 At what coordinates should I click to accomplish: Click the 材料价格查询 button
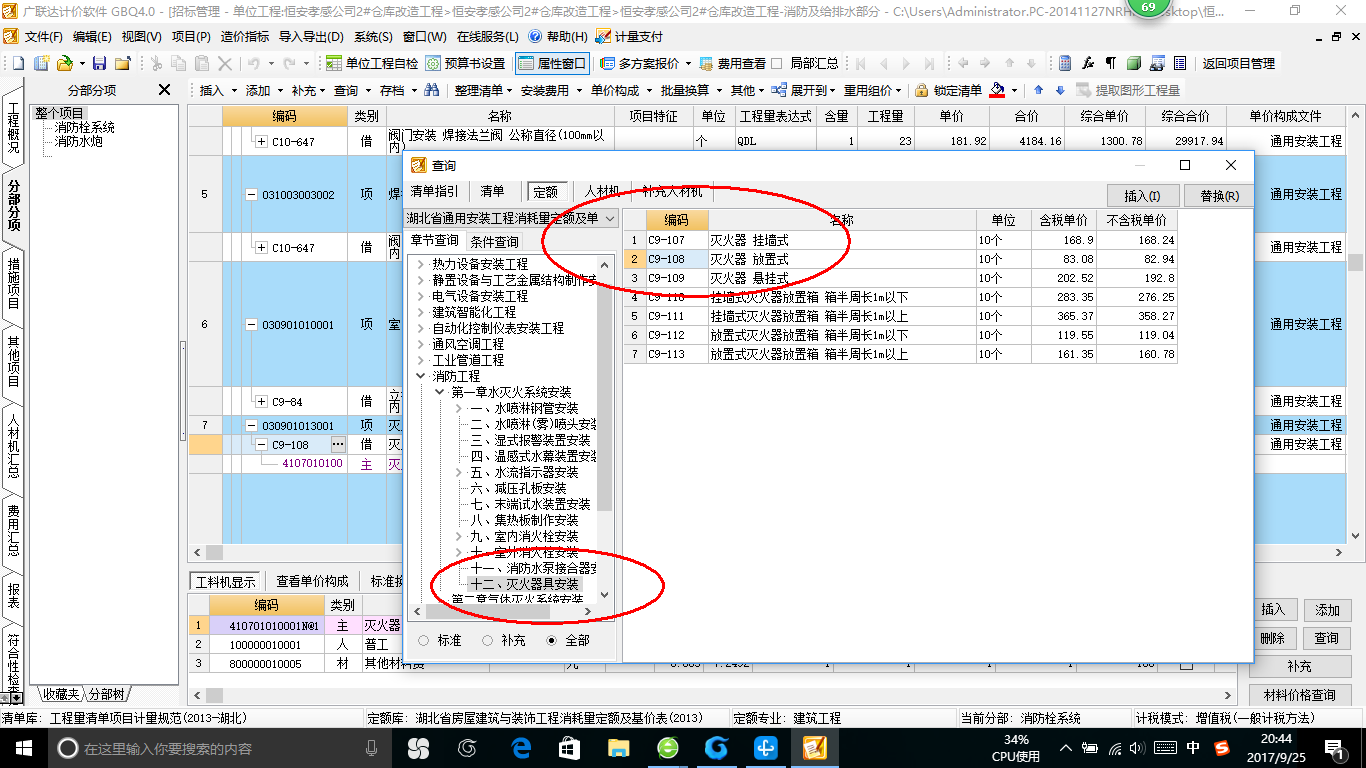point(1300,695)
